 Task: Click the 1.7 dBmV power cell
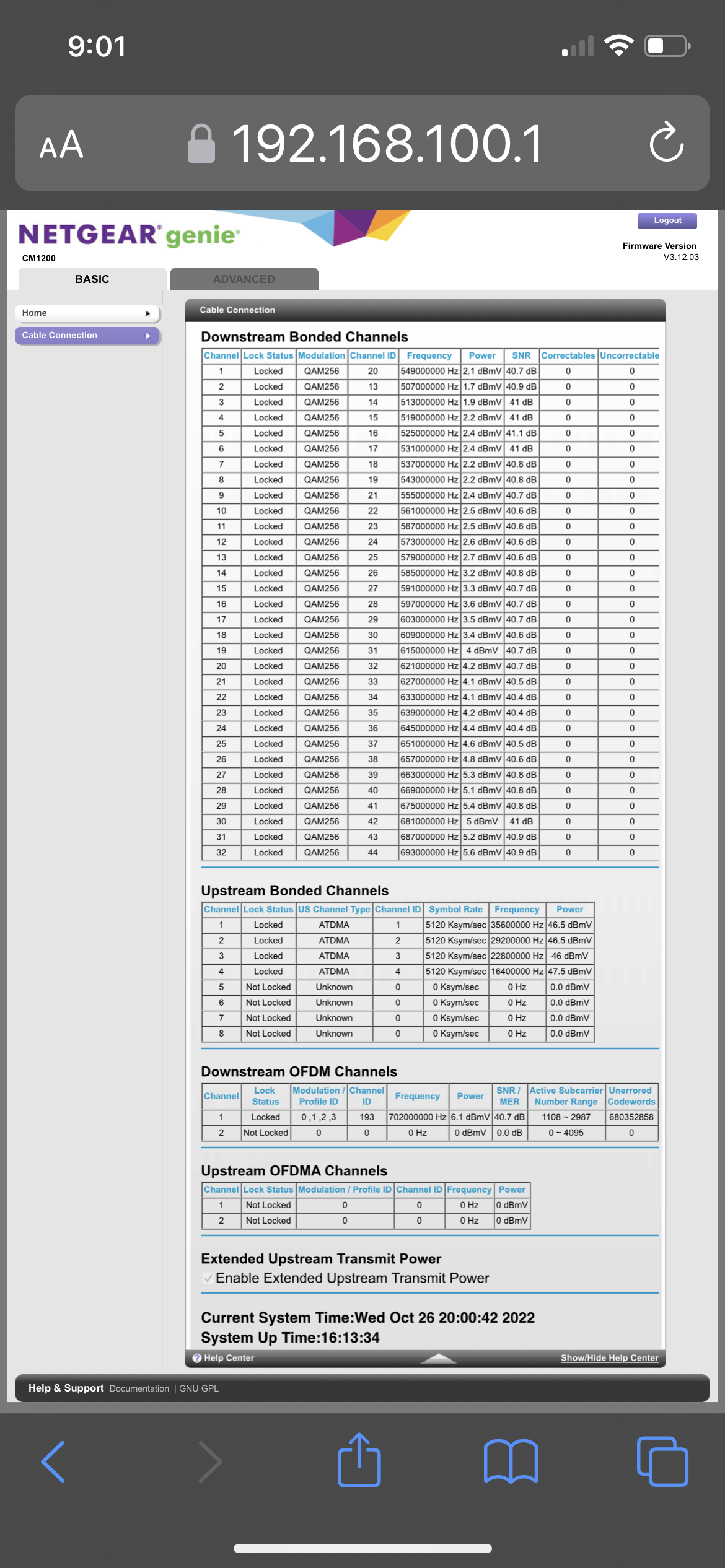(x=482, y=387)
